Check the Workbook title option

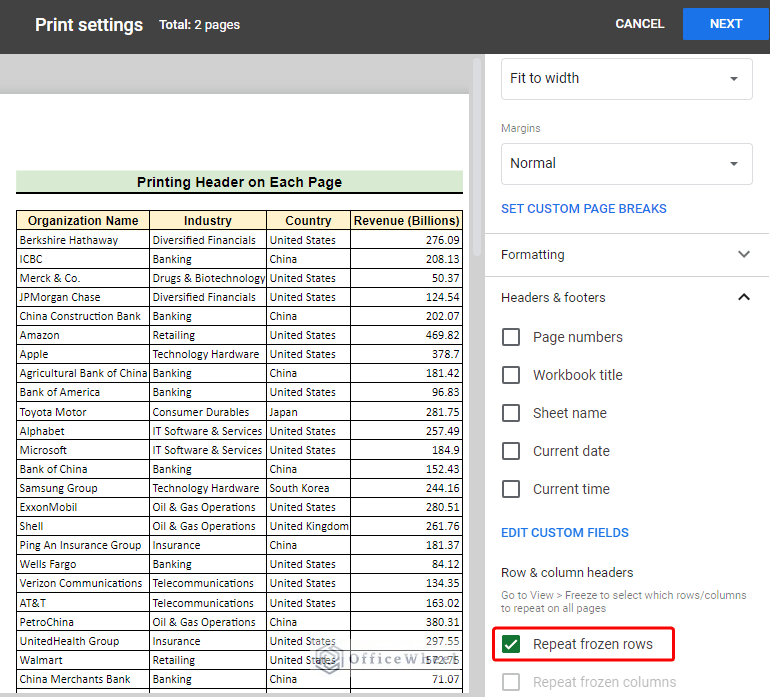(x=511, y=375)
